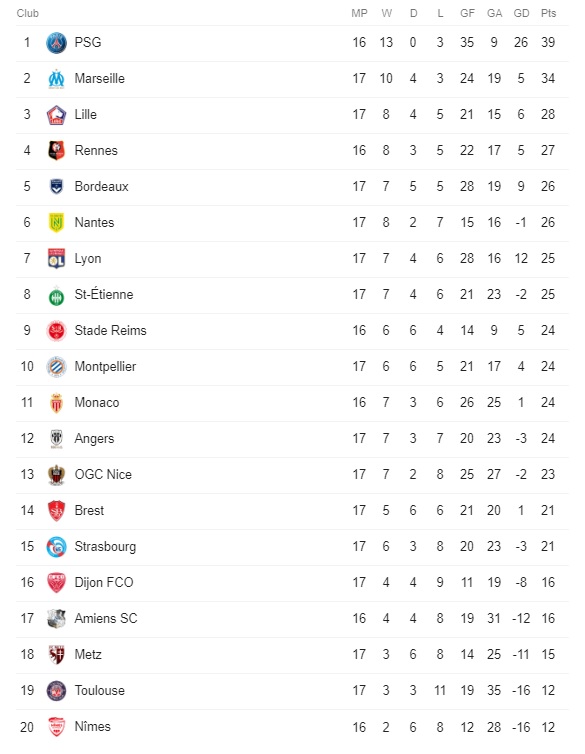Open the Toulouse club badge
Screen dimensions: 585x754
click(56, 691)
